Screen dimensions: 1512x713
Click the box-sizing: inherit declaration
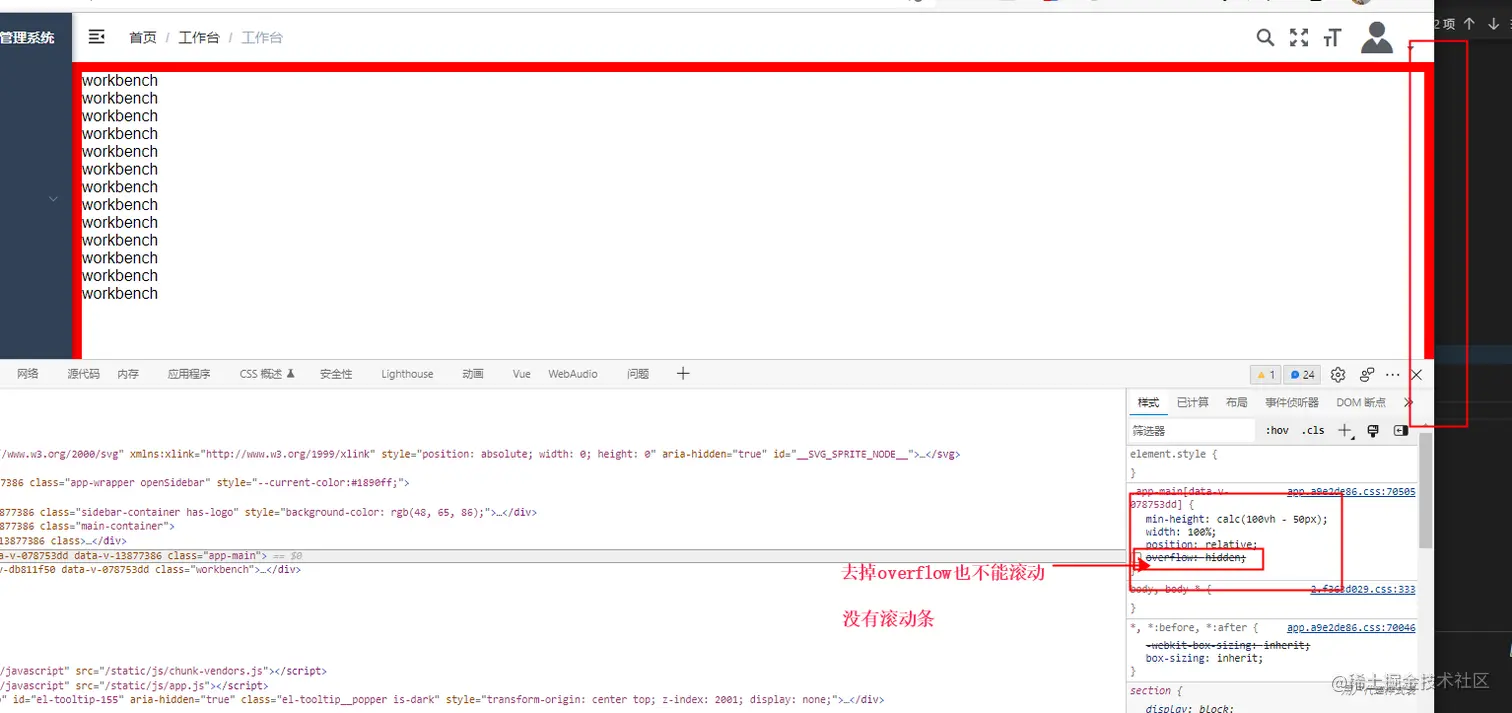click(x=1204, y=659)
